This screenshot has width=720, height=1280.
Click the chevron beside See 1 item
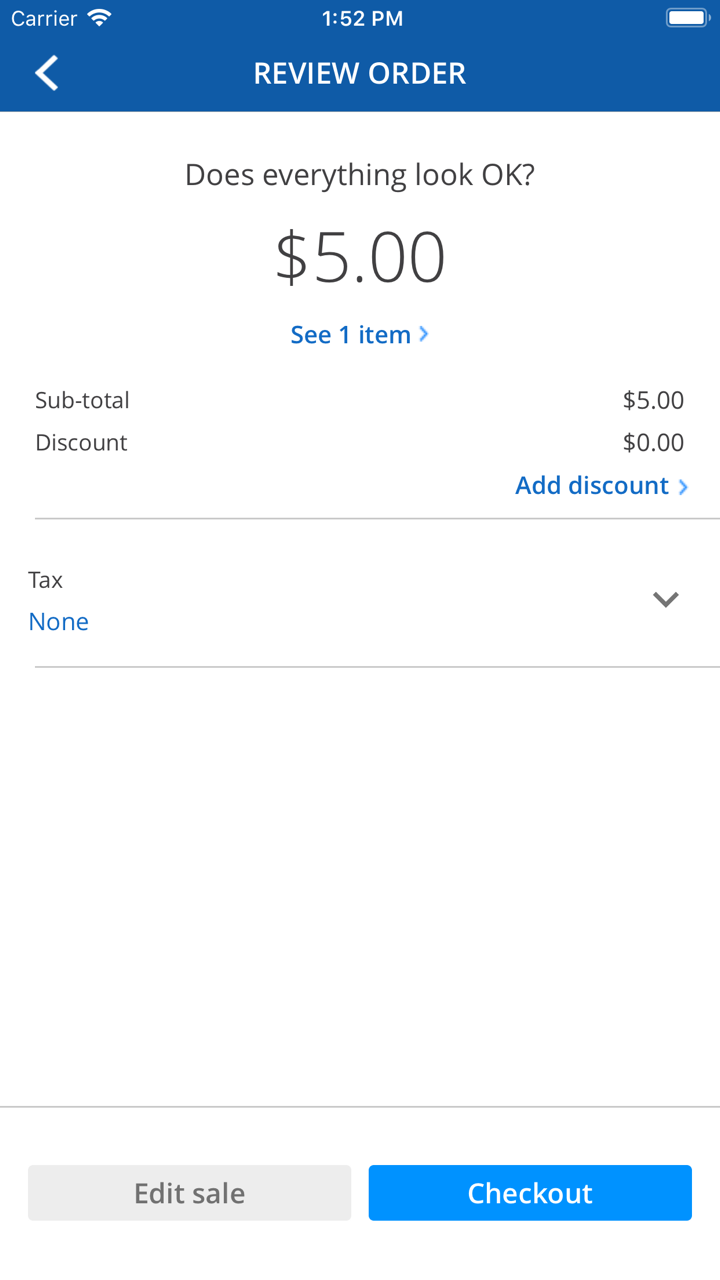click(x=424, y=334)
